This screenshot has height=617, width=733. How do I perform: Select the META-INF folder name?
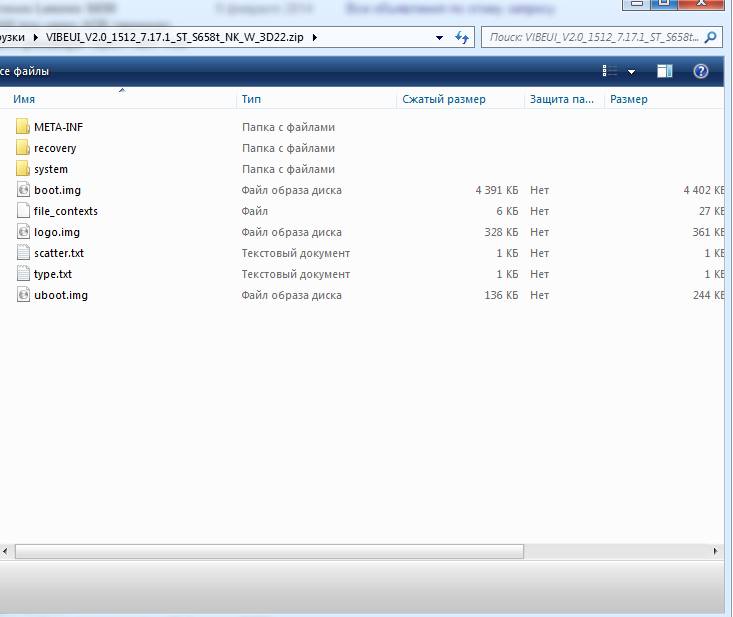tap(58, 127)
